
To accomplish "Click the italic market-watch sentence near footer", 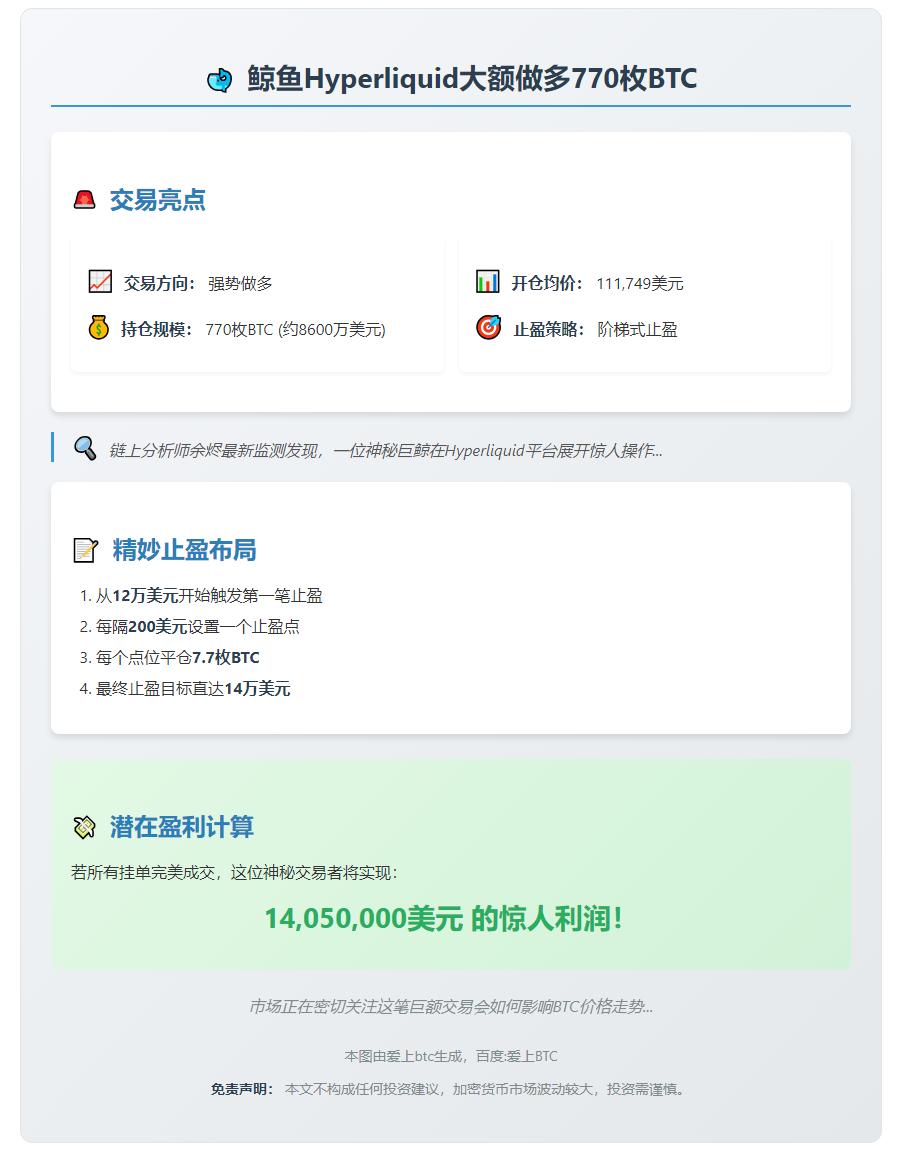I will (450, 1009).
